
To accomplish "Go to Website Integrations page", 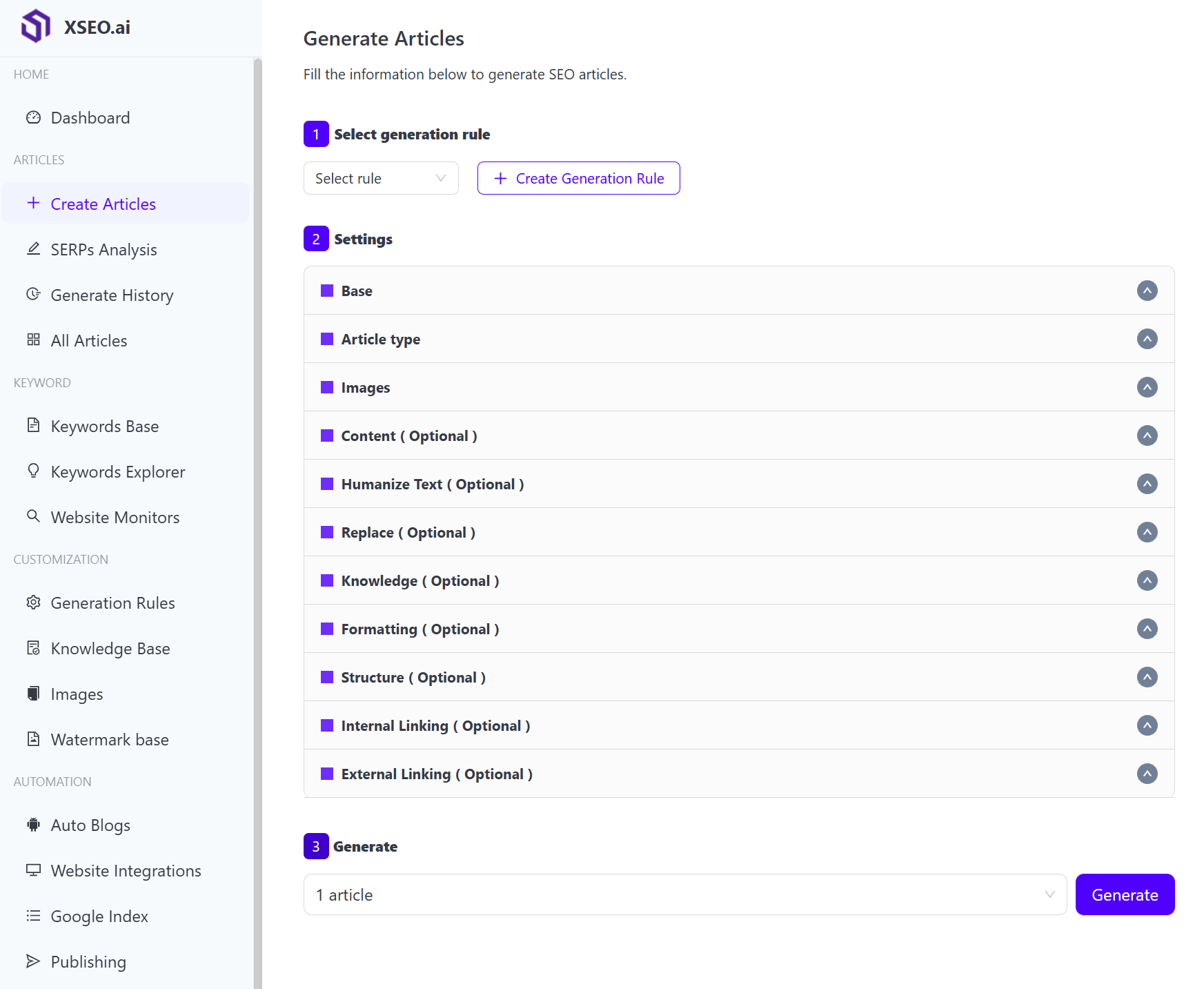I will (x=126, y=871).
